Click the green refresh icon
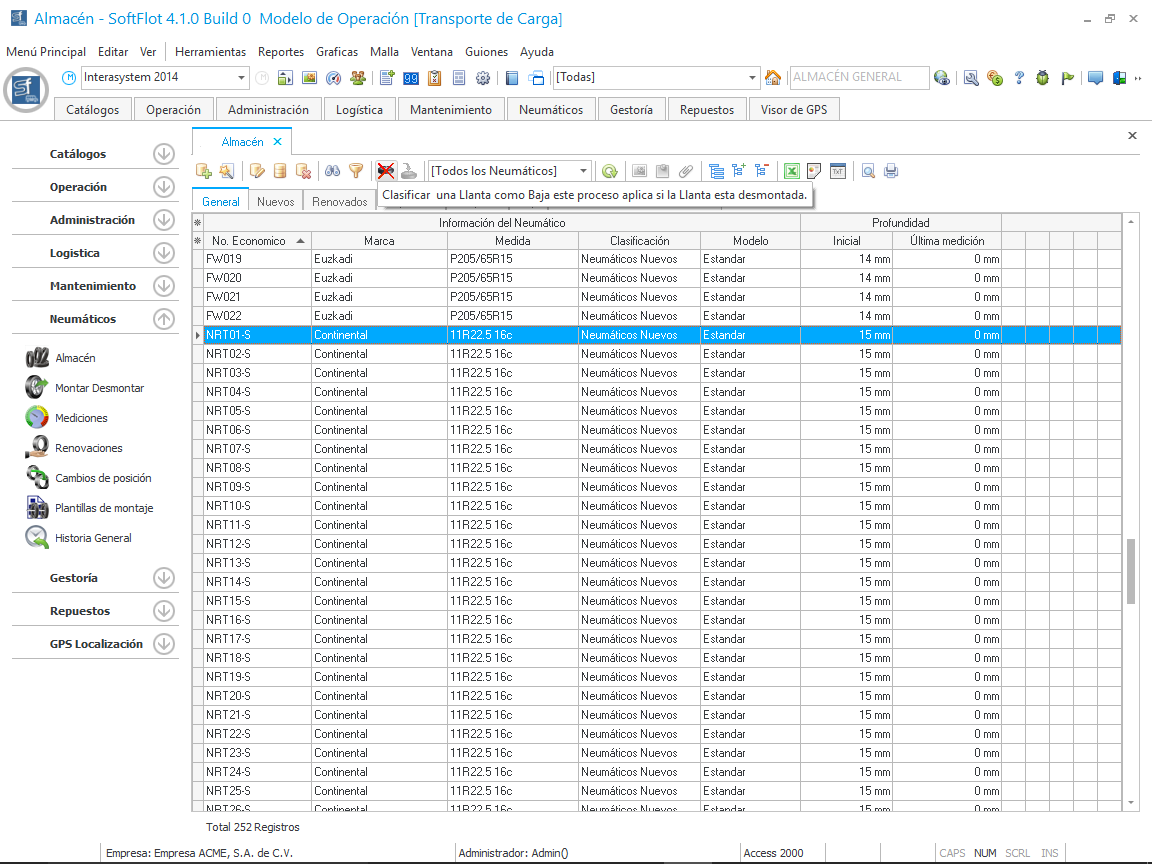The image size is (1152, 864). [609, 171]
